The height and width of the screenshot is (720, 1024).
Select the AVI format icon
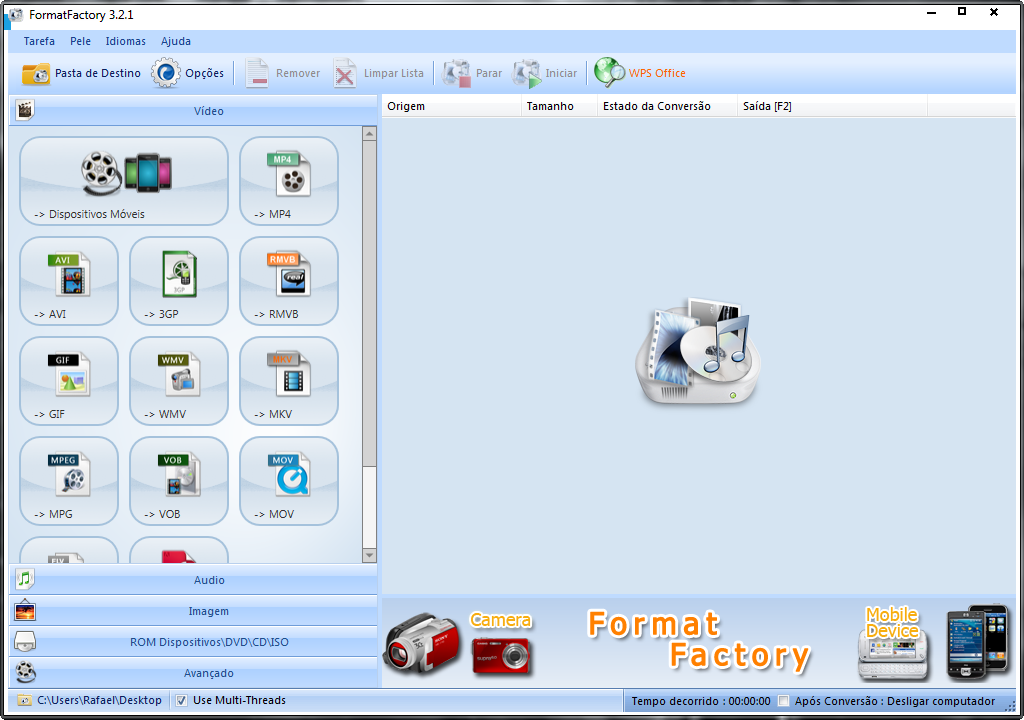tap(69, 281)
